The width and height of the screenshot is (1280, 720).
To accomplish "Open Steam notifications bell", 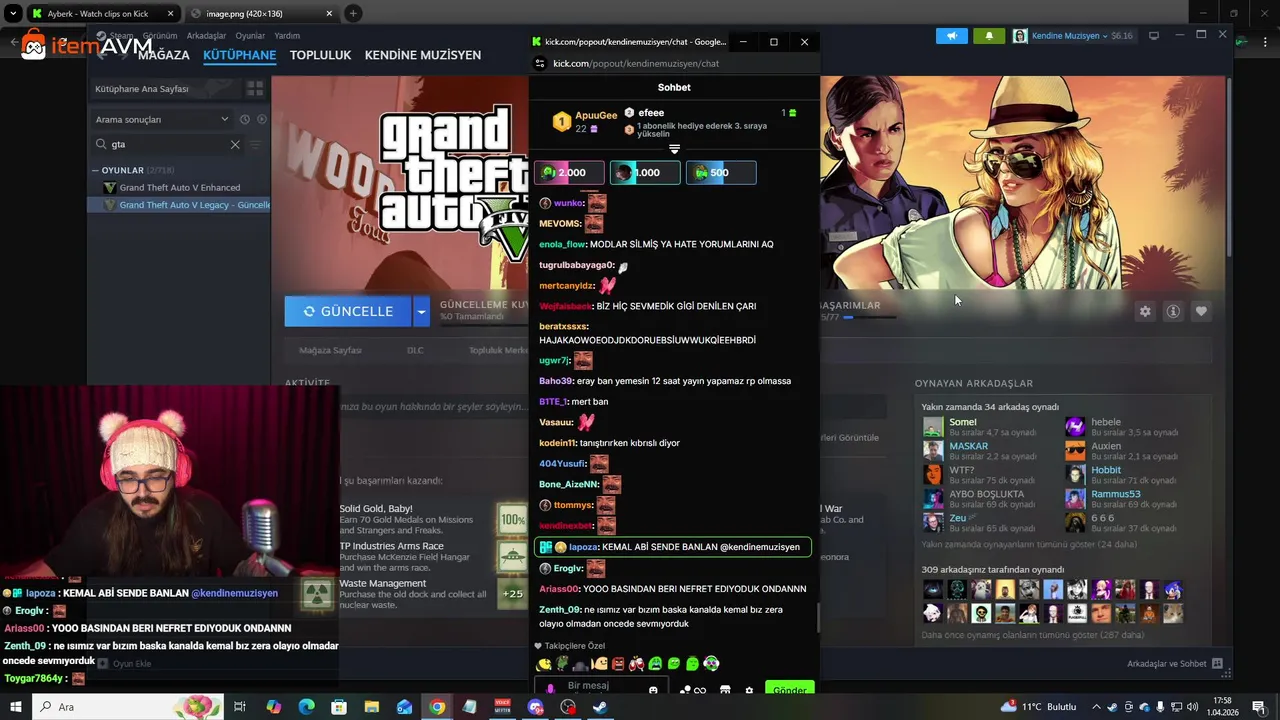I will click(x=989, y=36).
